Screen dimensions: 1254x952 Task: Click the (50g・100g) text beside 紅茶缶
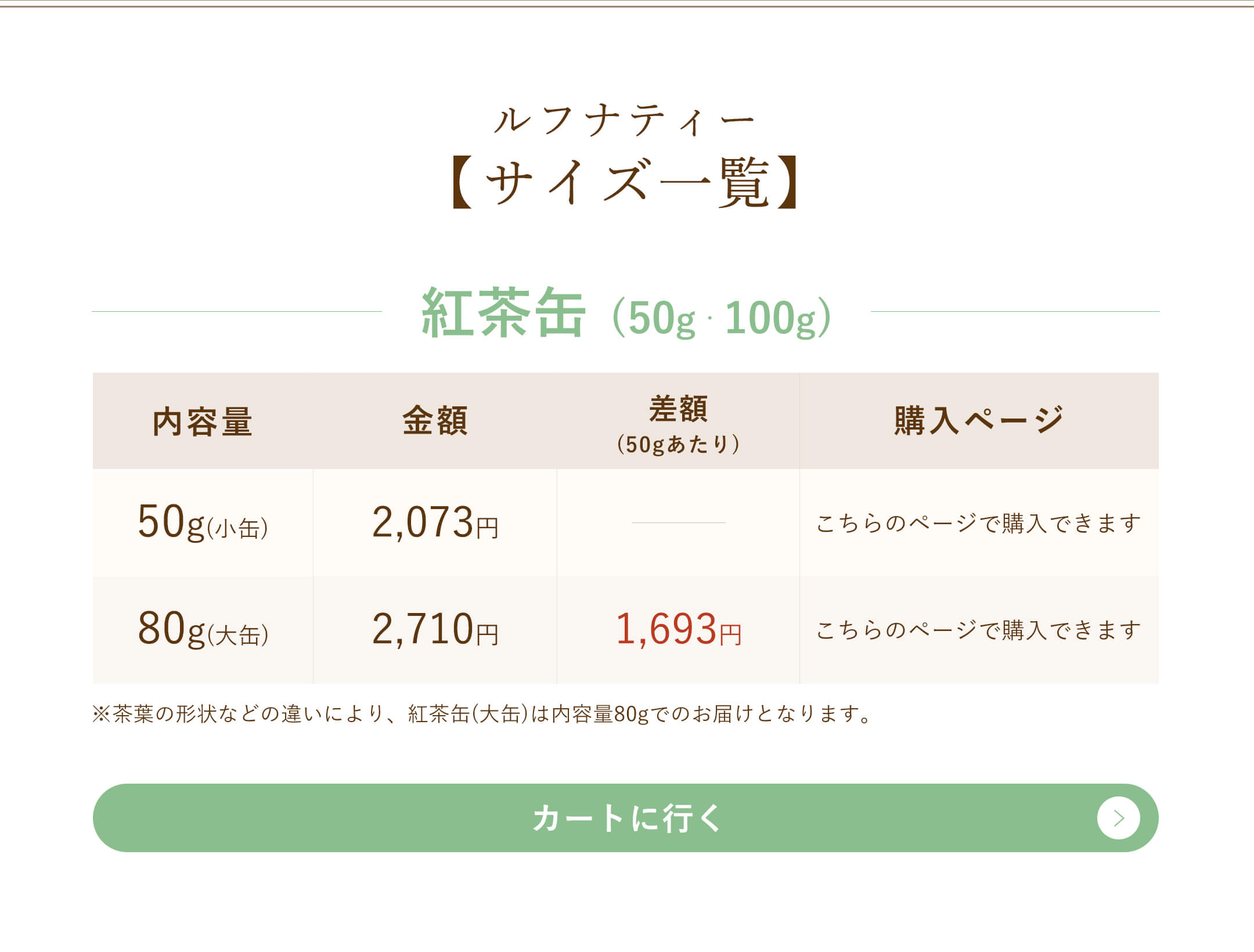click(x=722, y=318)
